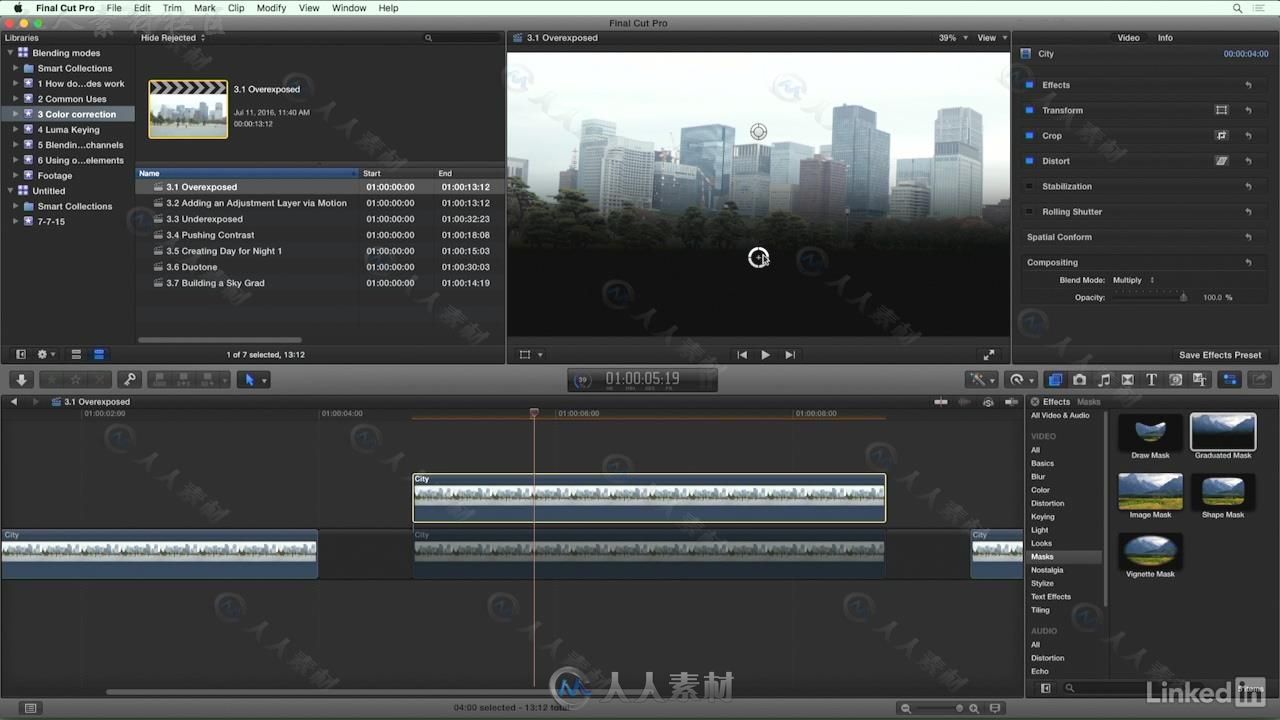Click the Share project button
The width and height of the screenshot is (1280, 720).
pos(1260,380)
